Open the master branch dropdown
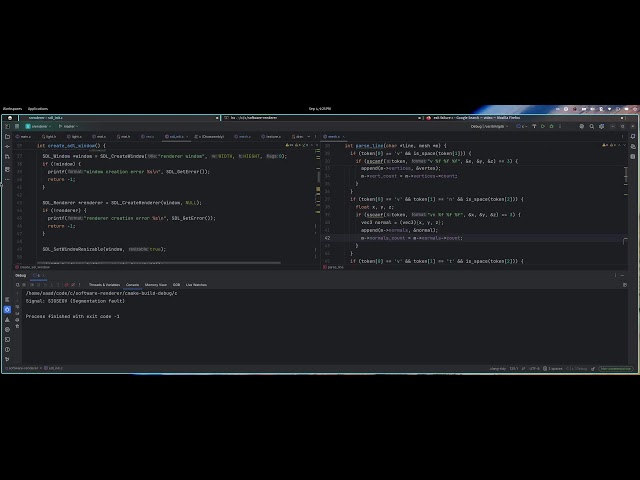 pos(68,127)
